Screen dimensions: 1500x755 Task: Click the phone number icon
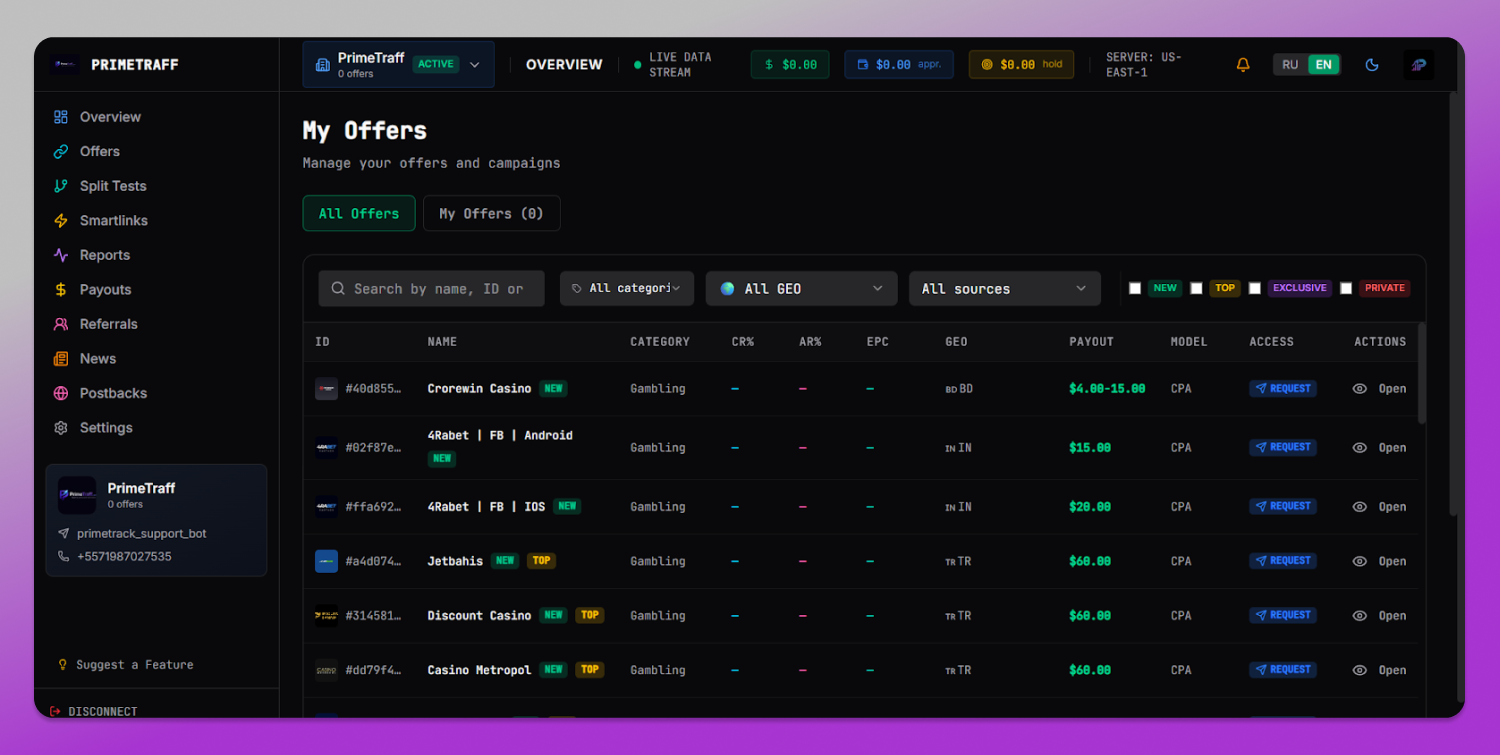pyautogui.click(x=64, y=556)
